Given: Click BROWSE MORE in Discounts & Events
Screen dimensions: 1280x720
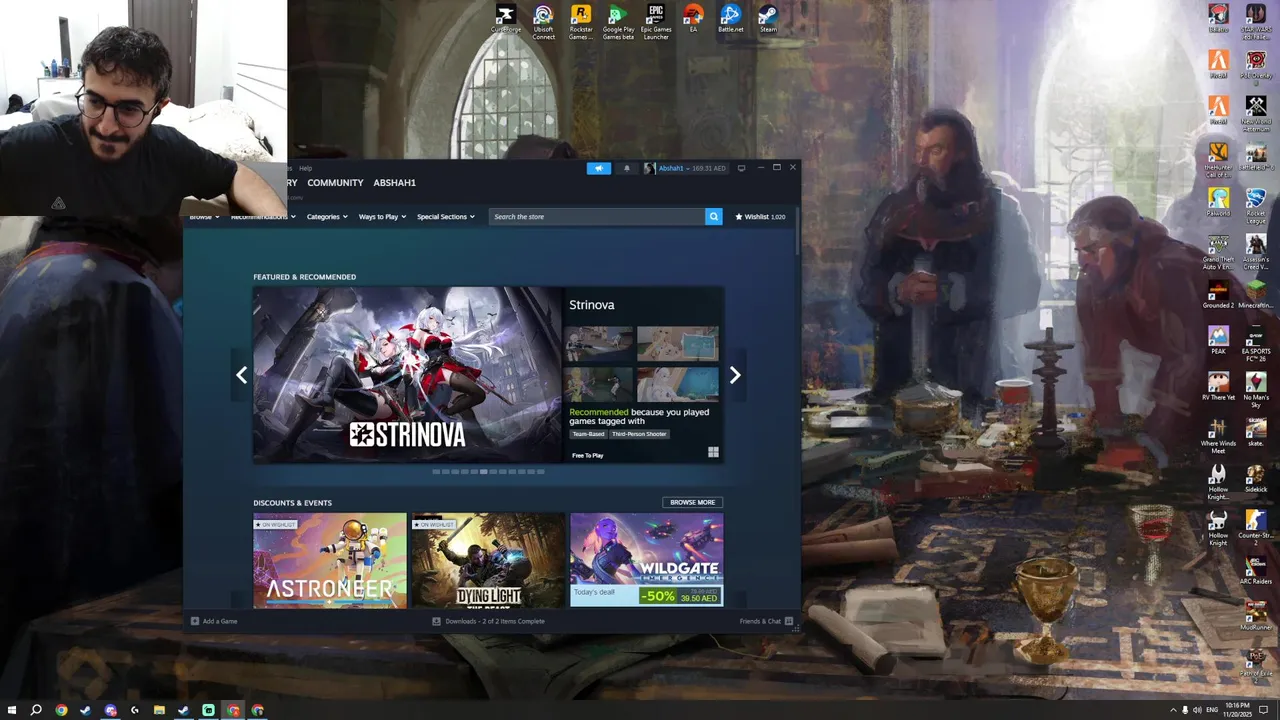Looking at the screenshot, I should (x=692, y=502).
